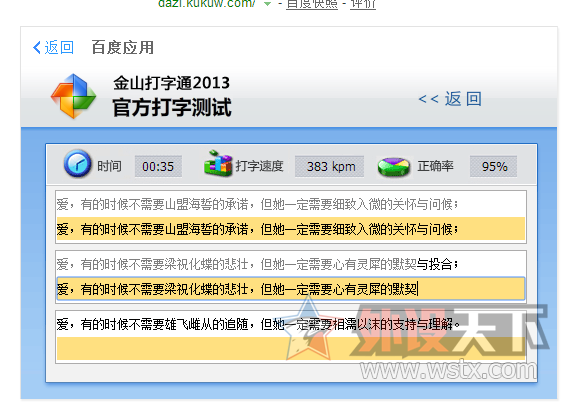Click the first typed line ending 关怀与问候
The width and height of the screenshot is (568, 415).
[291, 229]
